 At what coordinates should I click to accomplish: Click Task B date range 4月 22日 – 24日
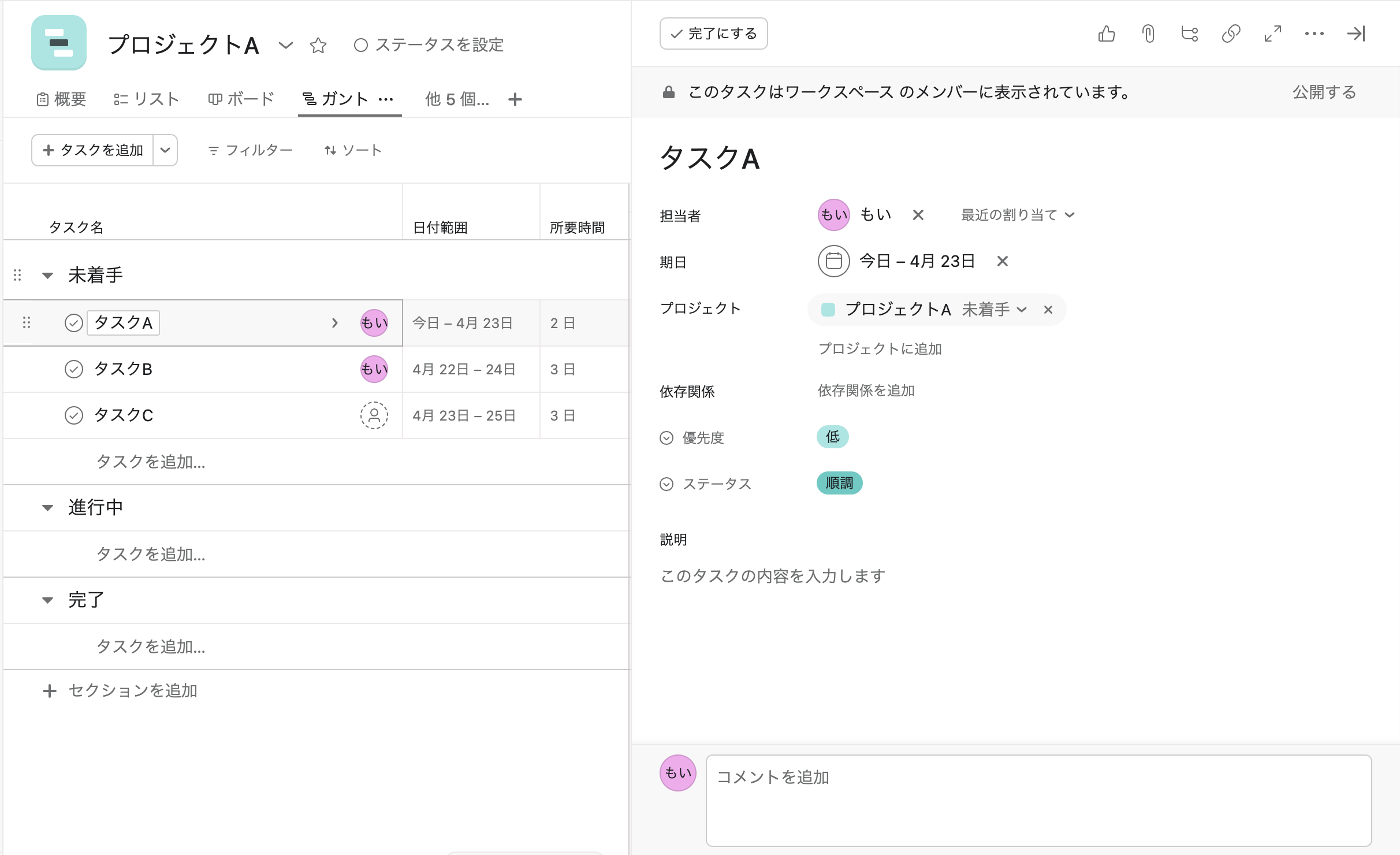464,369
